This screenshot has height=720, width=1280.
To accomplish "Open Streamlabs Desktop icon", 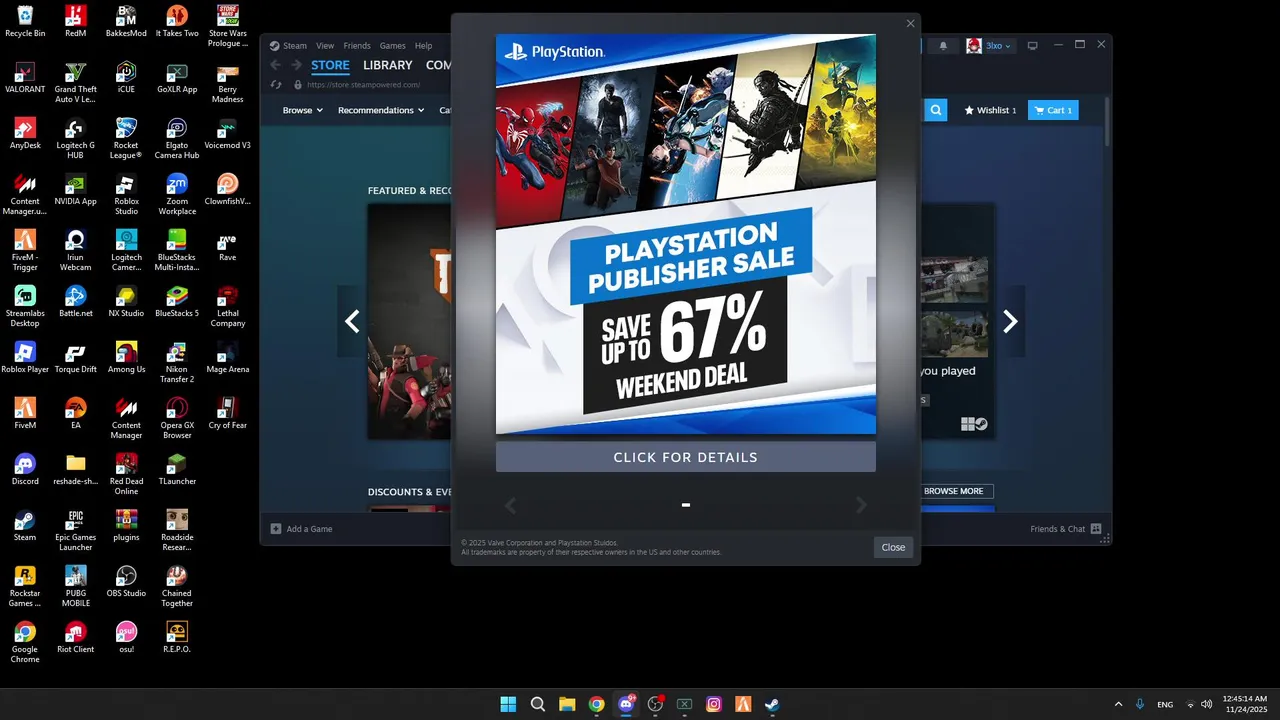I will pos(25,307).
